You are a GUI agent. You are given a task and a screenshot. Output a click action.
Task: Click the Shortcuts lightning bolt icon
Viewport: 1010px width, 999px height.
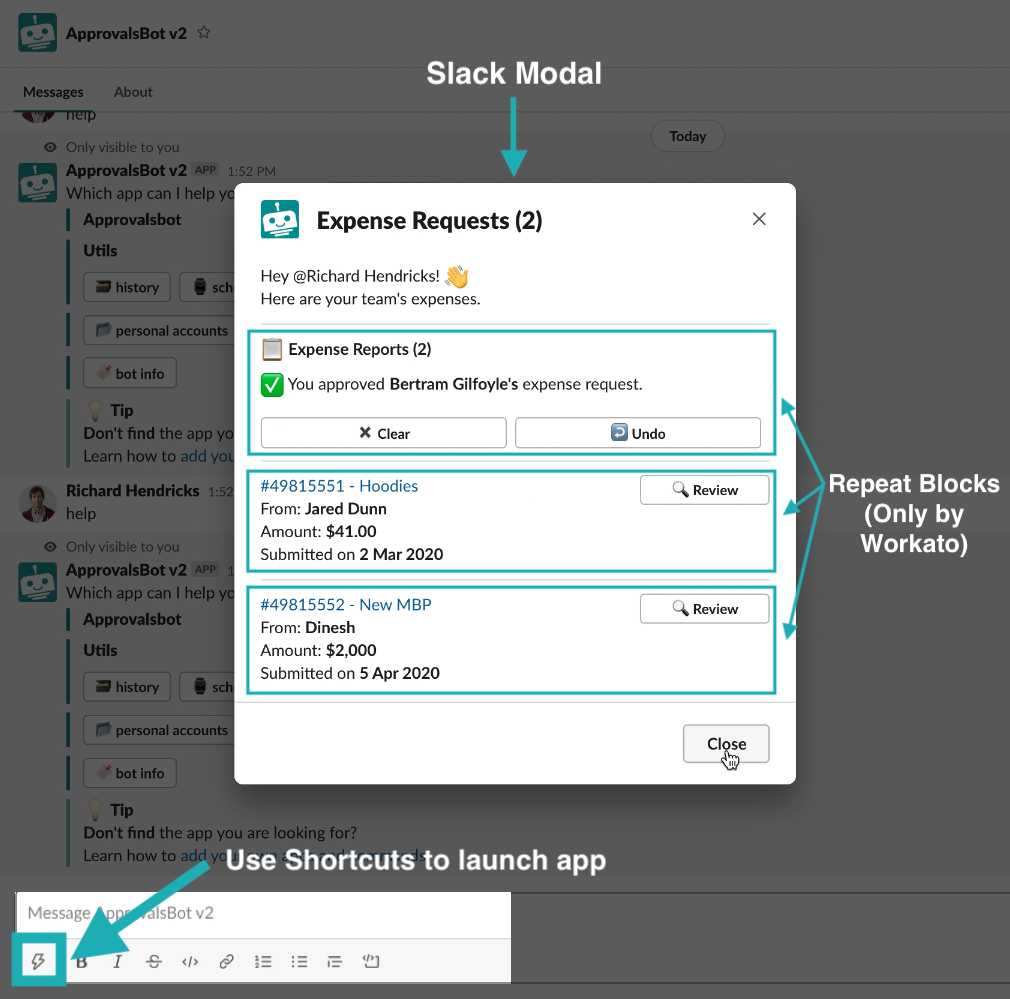click(x=38, y=961)
